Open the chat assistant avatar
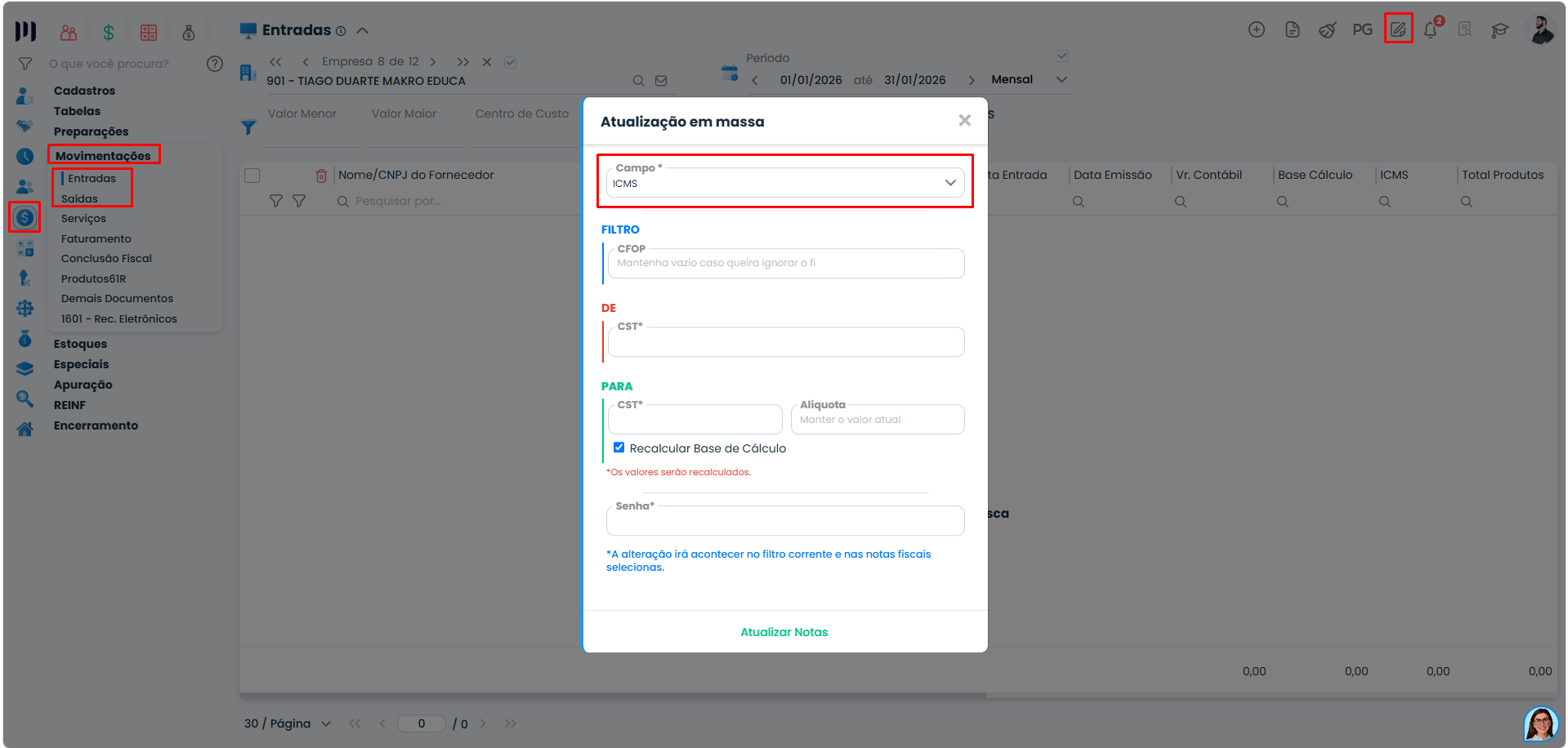 point(1541,724)
